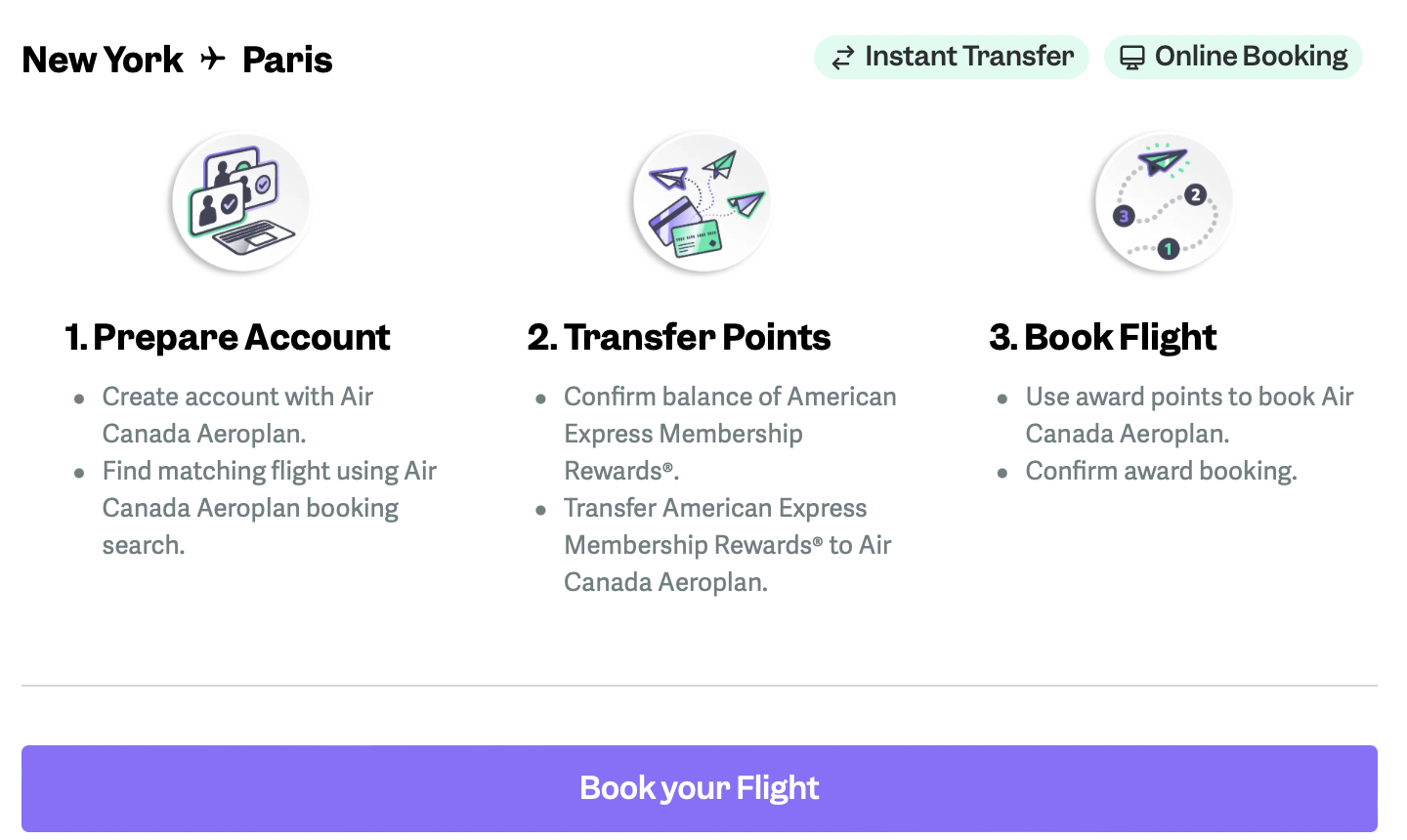Select the 3. Book Flight heading

[x=1102, y=337]
